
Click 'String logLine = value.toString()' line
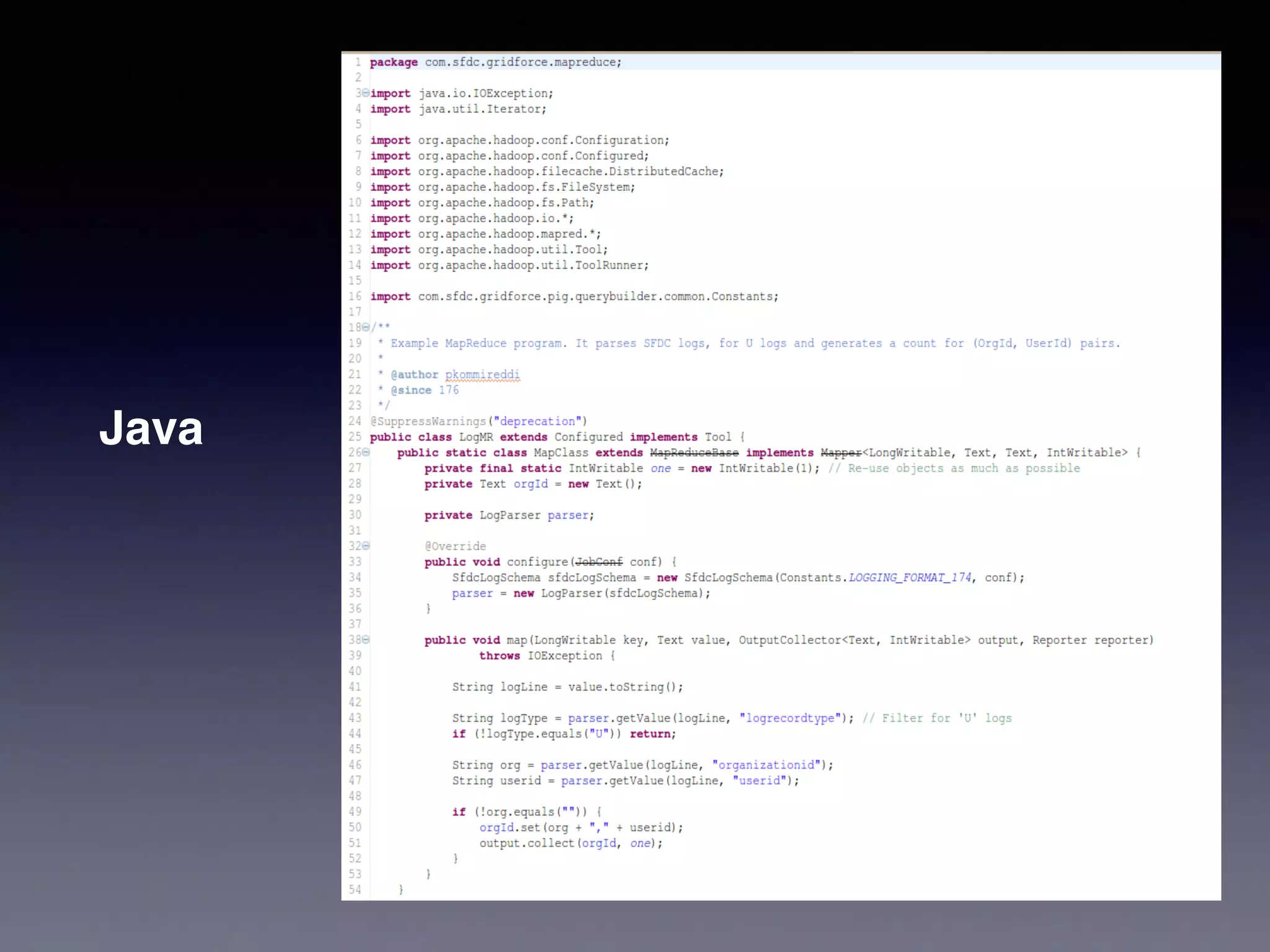tap(567, 687)
